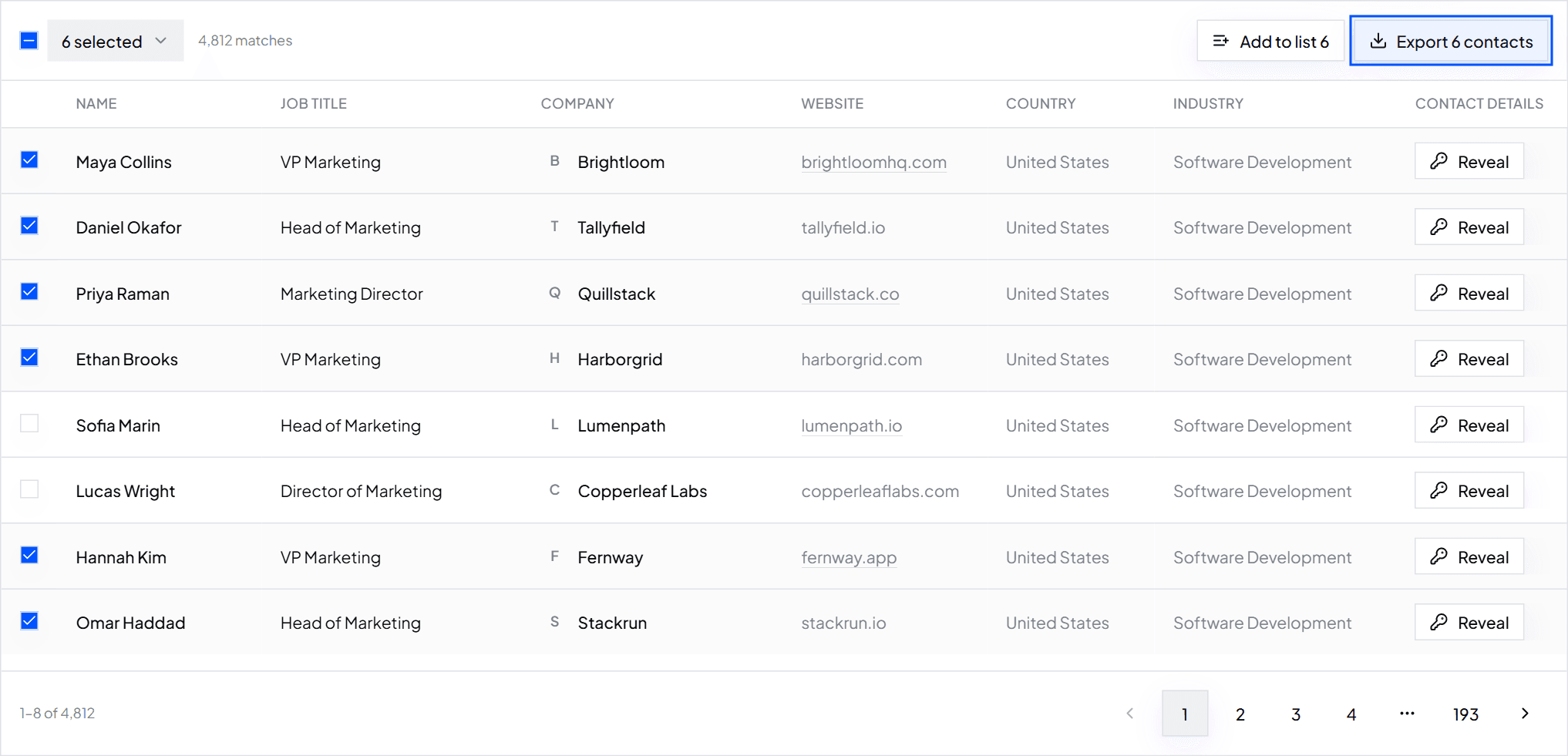The height and width of the screenshot is (756, 1568).
Task: Click the Tallyfield company letter icon
Action: tap(554, 227)
